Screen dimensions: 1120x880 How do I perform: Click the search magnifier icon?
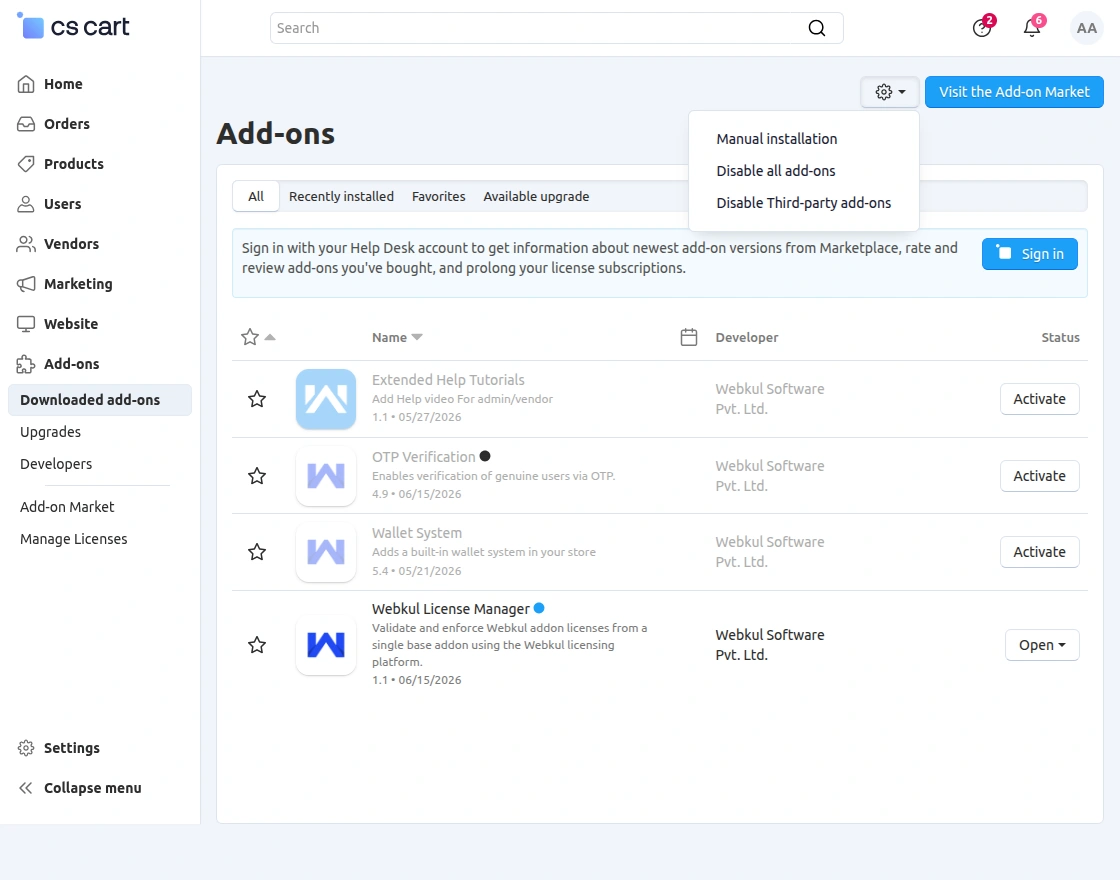[816, 28]
